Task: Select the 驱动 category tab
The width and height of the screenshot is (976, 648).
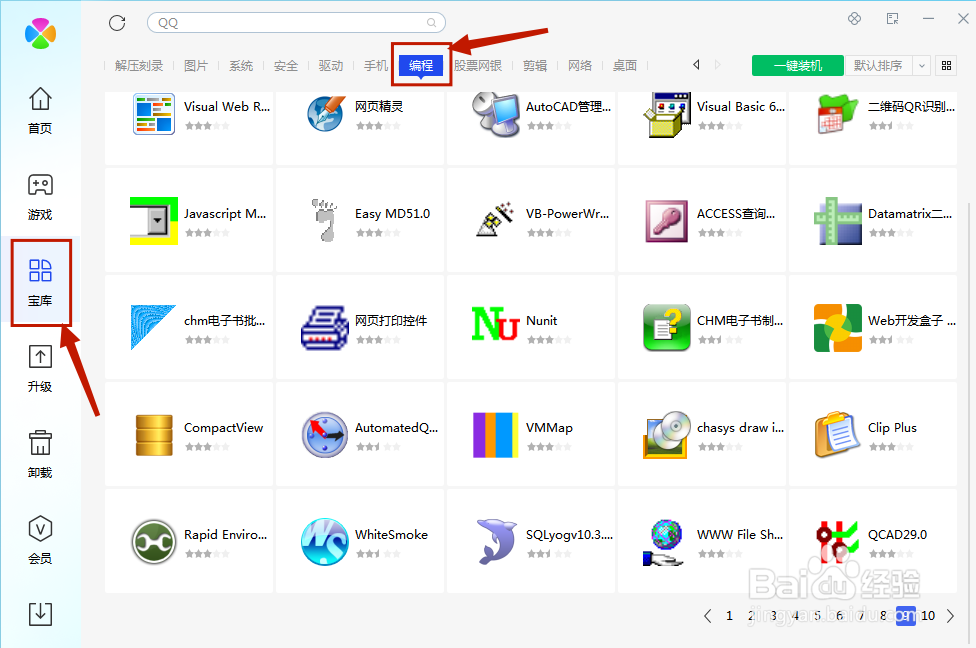Action: coord(331,65)
